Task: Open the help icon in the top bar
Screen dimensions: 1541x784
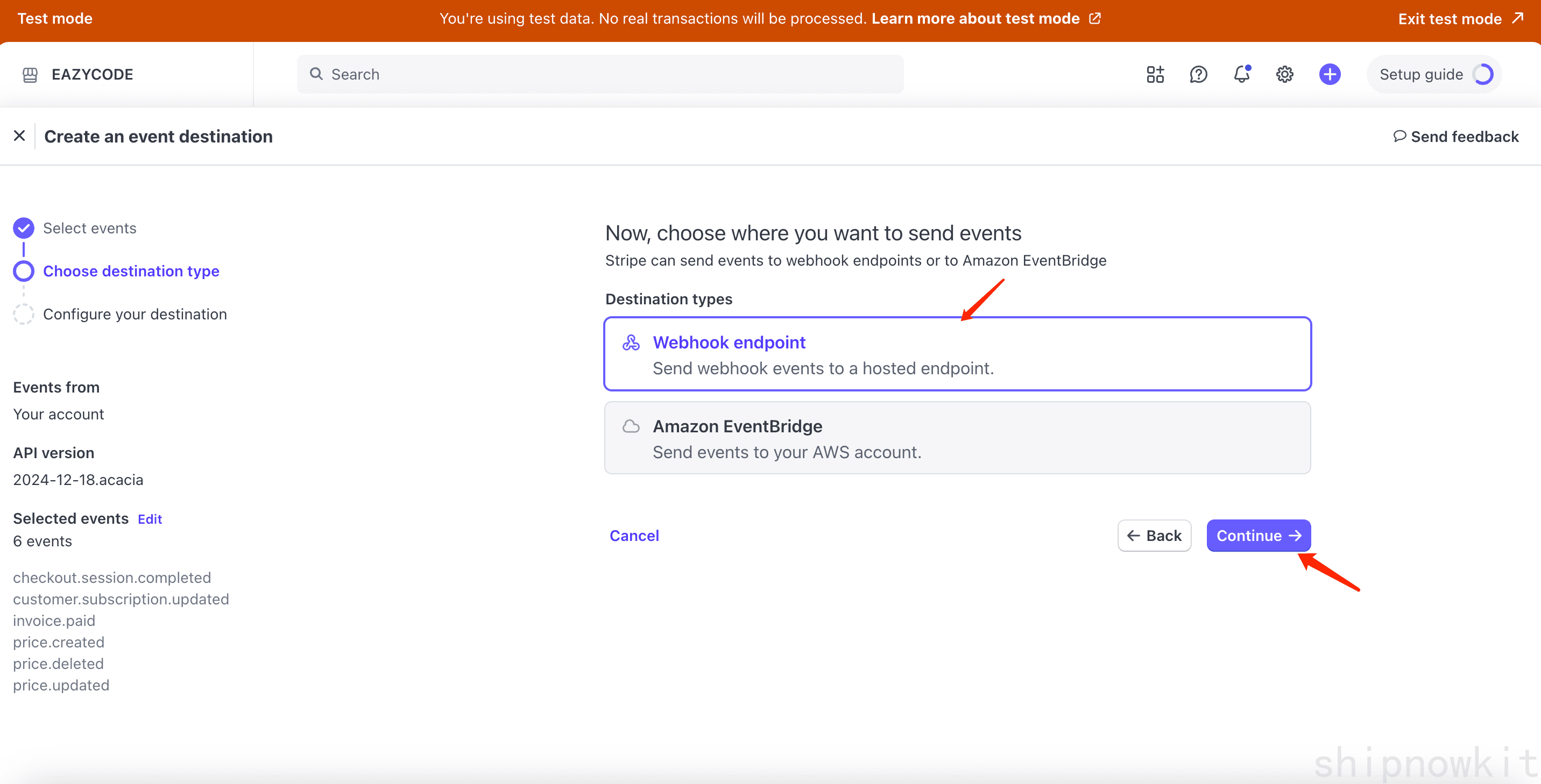Action: tap(1198, 74)
